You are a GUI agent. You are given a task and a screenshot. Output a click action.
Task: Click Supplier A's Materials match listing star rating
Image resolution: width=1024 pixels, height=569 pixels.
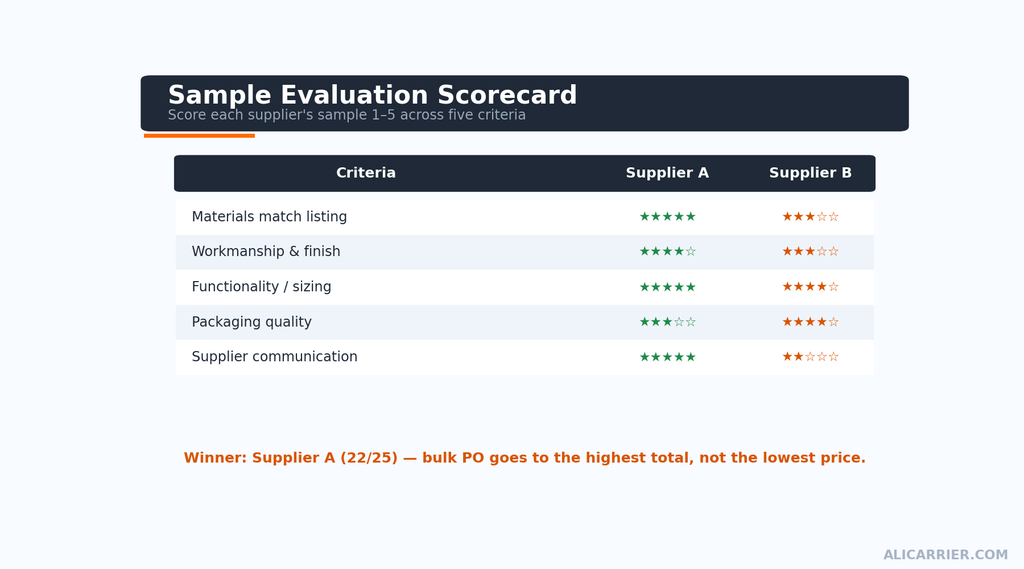(667, 216)
